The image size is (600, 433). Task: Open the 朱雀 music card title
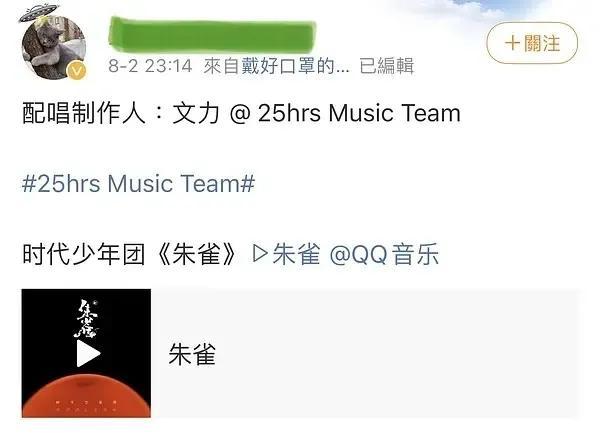(x=192, y=354)
